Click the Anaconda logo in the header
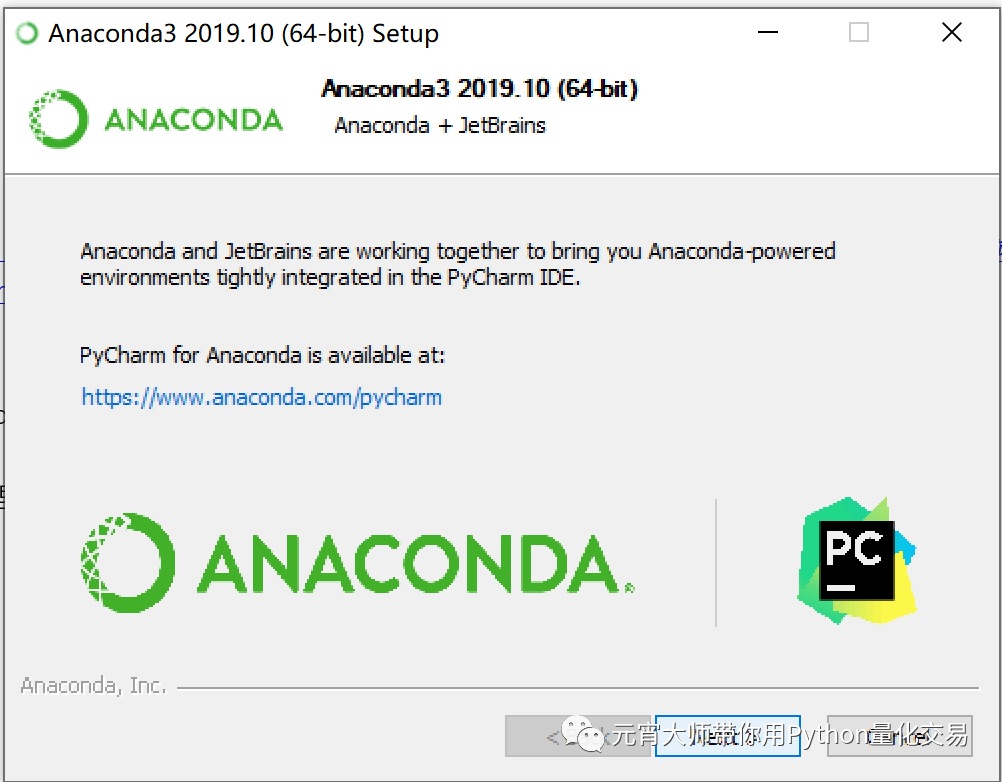This screenshot has width=1002, height=782. coord(155,118)
